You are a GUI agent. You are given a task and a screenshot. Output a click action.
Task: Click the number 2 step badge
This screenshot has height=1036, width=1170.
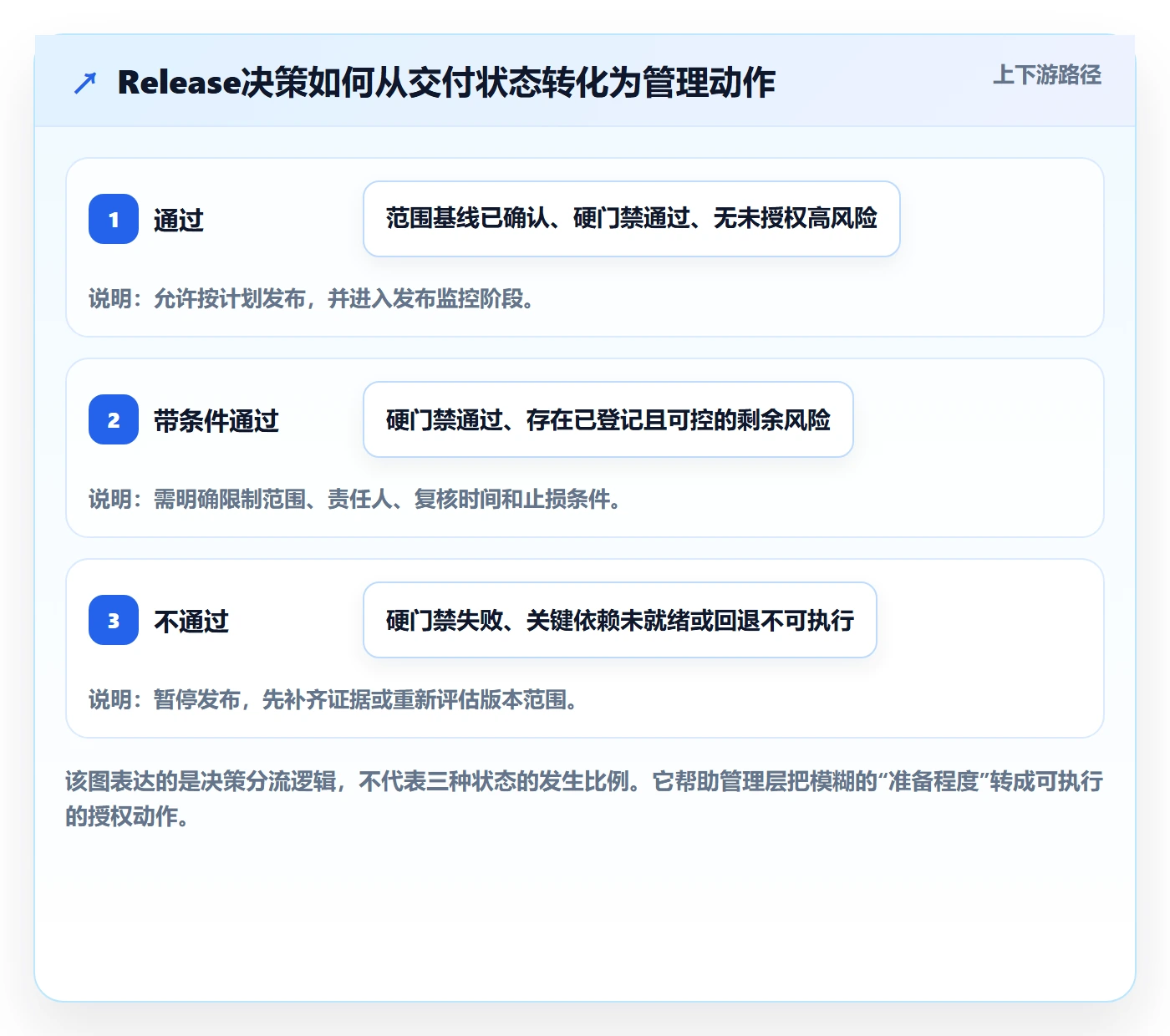pos(114,419)
